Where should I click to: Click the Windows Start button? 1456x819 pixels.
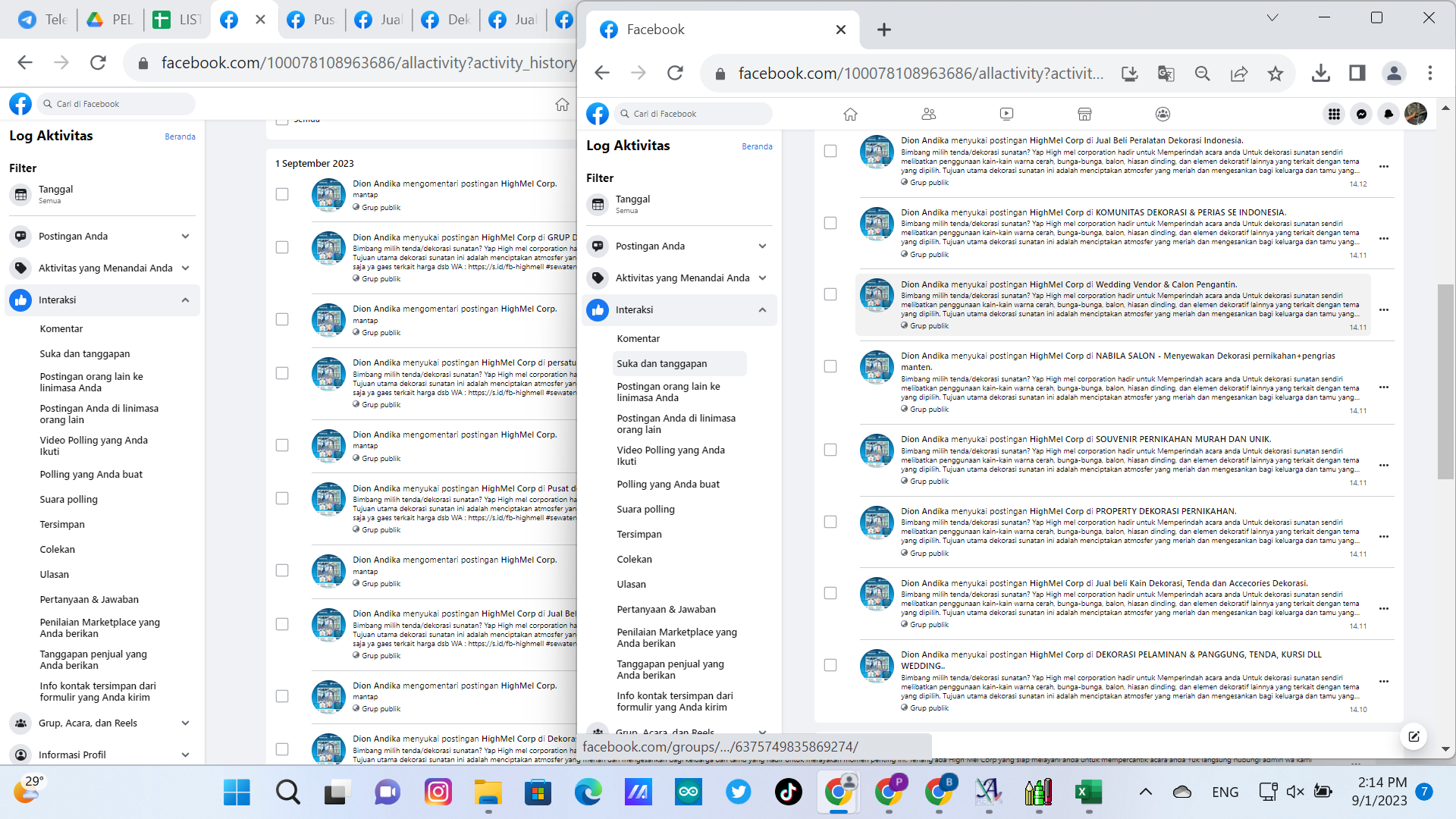point(237,792)
